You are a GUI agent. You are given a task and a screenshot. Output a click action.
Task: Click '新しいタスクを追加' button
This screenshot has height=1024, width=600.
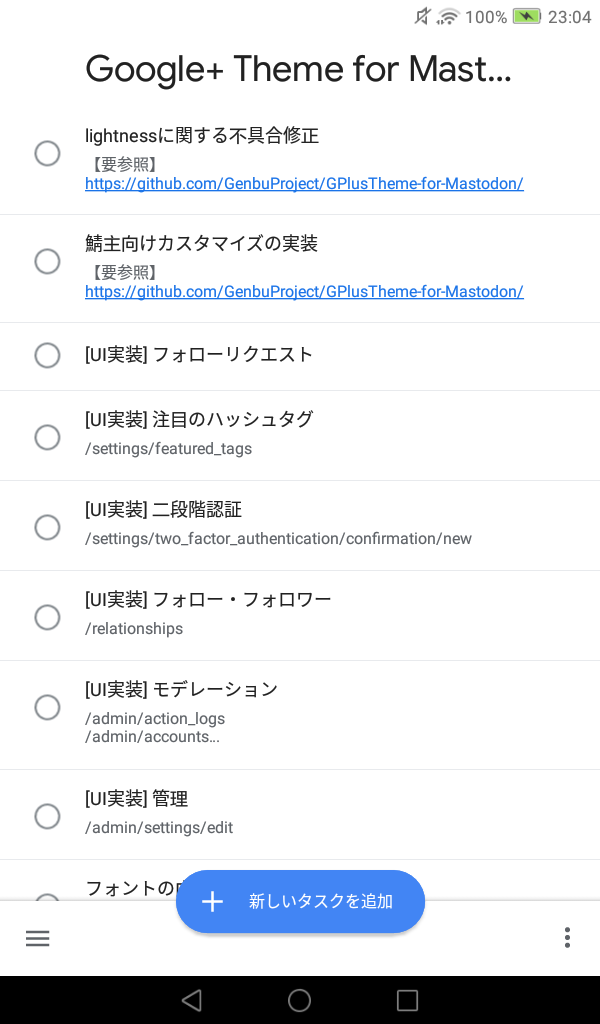(320, 901)
